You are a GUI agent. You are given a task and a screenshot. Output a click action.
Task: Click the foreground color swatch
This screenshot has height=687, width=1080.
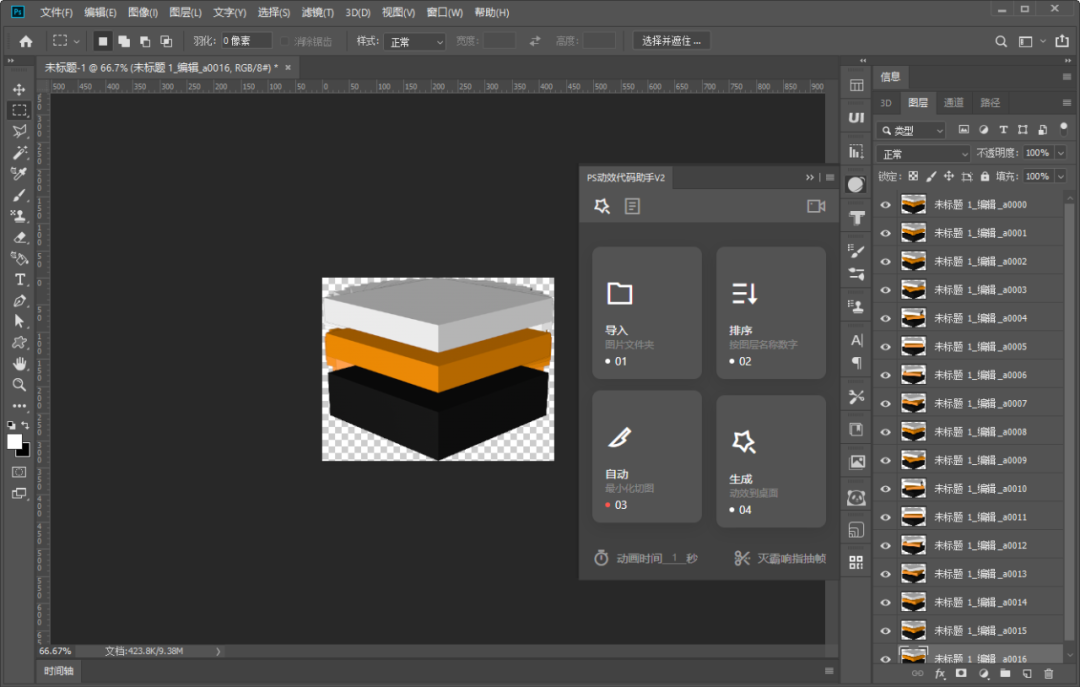coord(15,441)
